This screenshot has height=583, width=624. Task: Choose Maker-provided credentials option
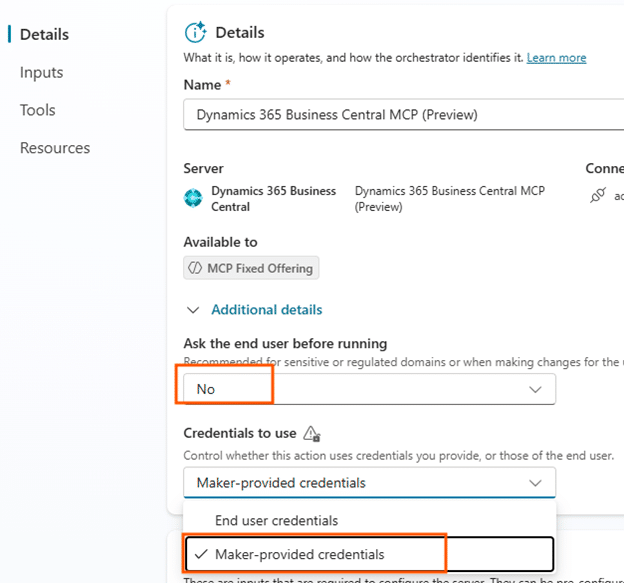[x=369, y=554]
